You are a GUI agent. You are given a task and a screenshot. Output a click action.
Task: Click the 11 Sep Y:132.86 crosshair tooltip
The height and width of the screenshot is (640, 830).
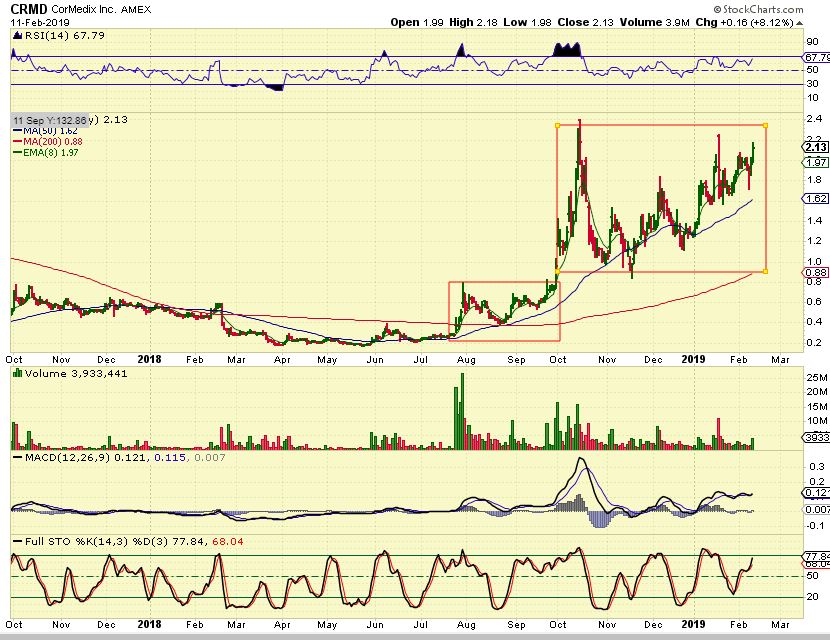point(50,120)
